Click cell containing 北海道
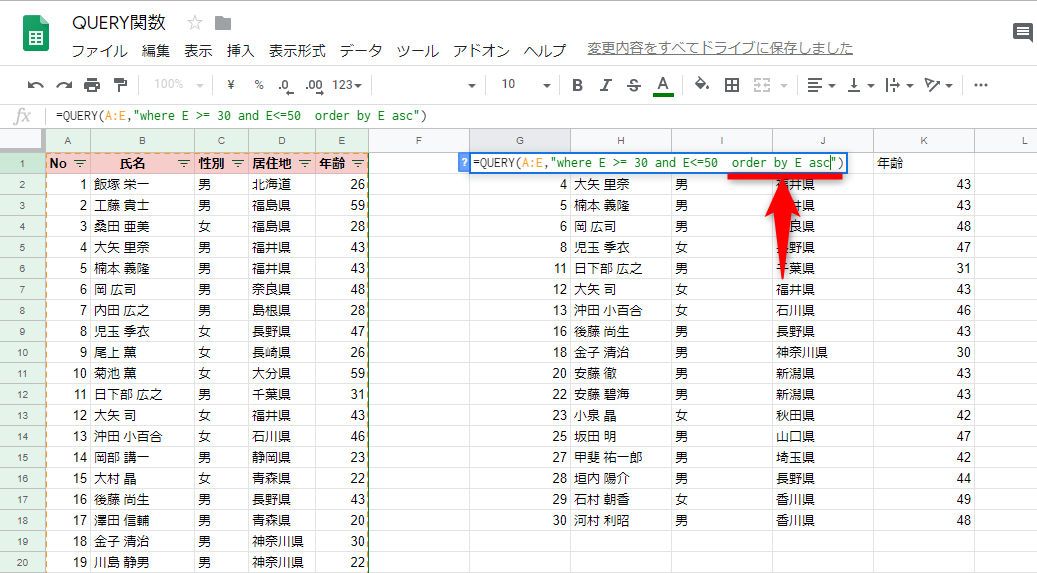The height and width of the screenshot is (573, 1037). click(x=282, y=185)
